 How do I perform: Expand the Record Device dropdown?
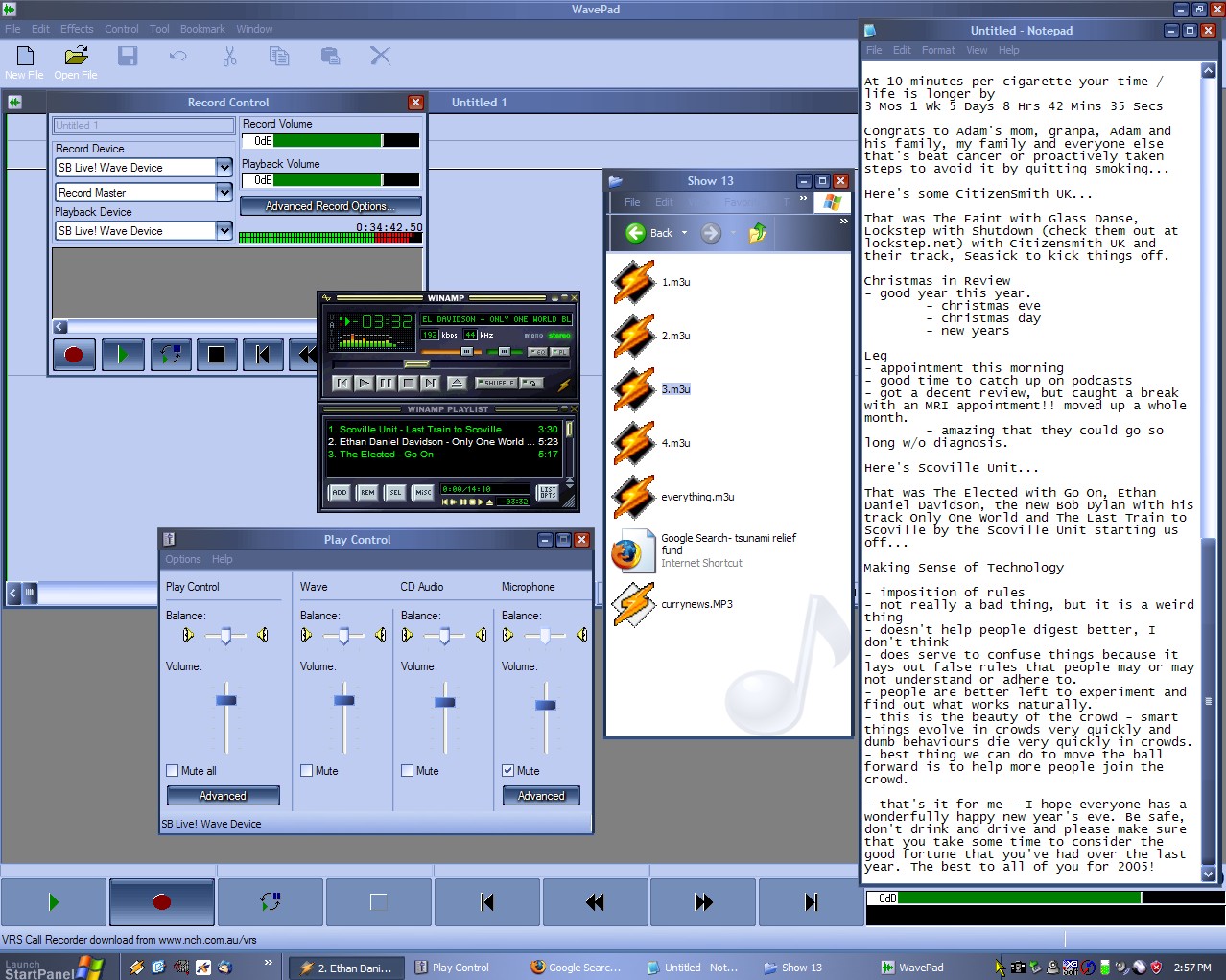[224, 168]
